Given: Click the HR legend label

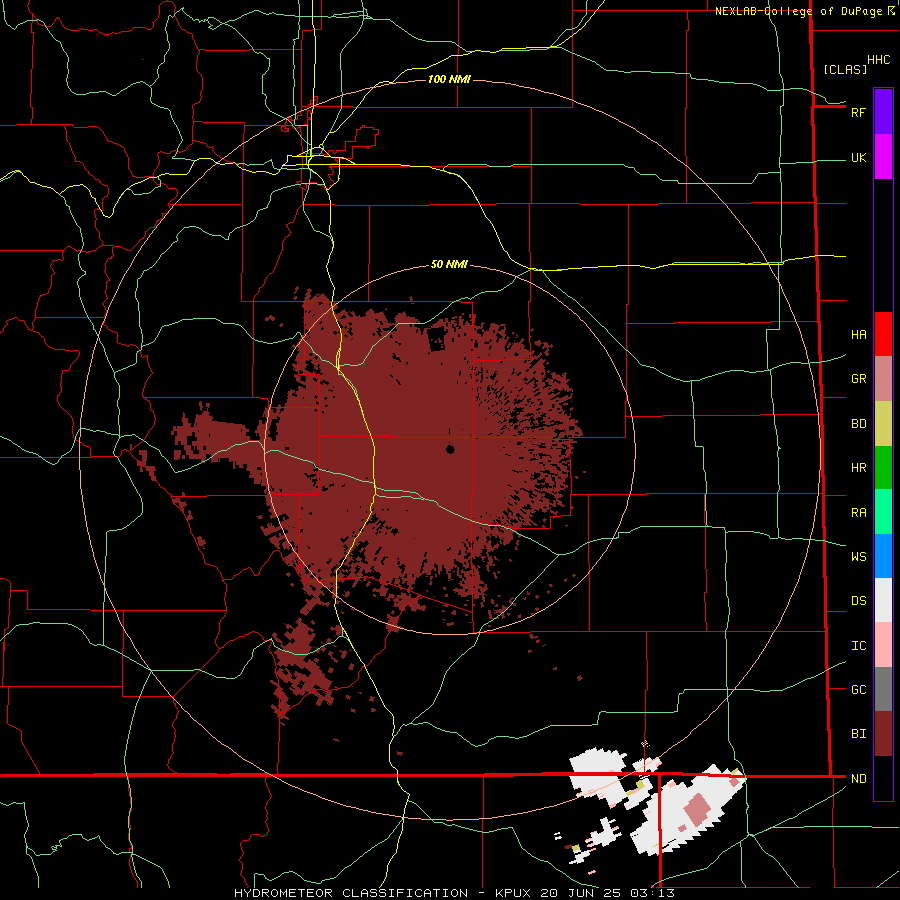Looking at the screenshot, I should (x=859, y=468).
